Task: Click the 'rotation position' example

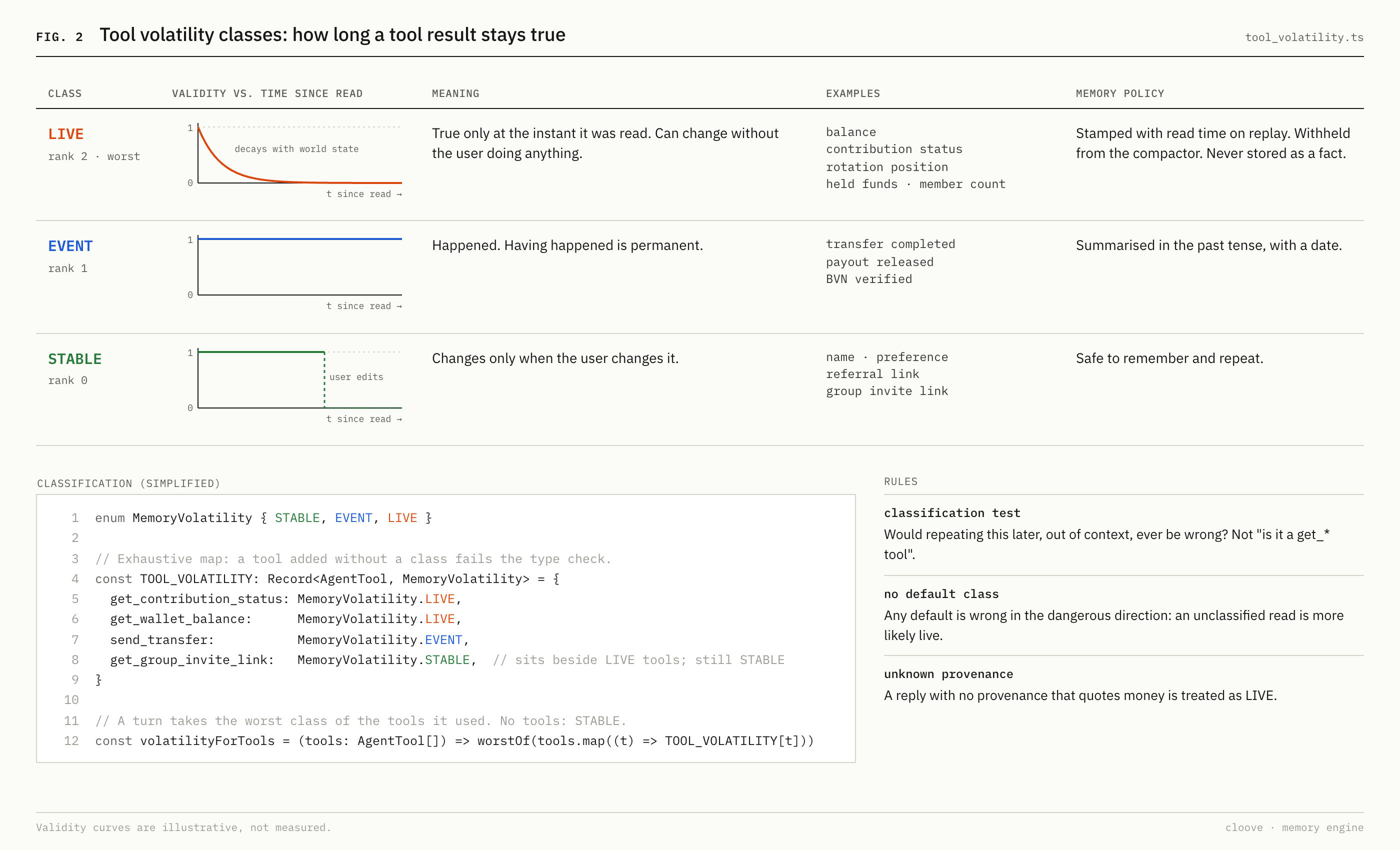Action: (887, 167)
